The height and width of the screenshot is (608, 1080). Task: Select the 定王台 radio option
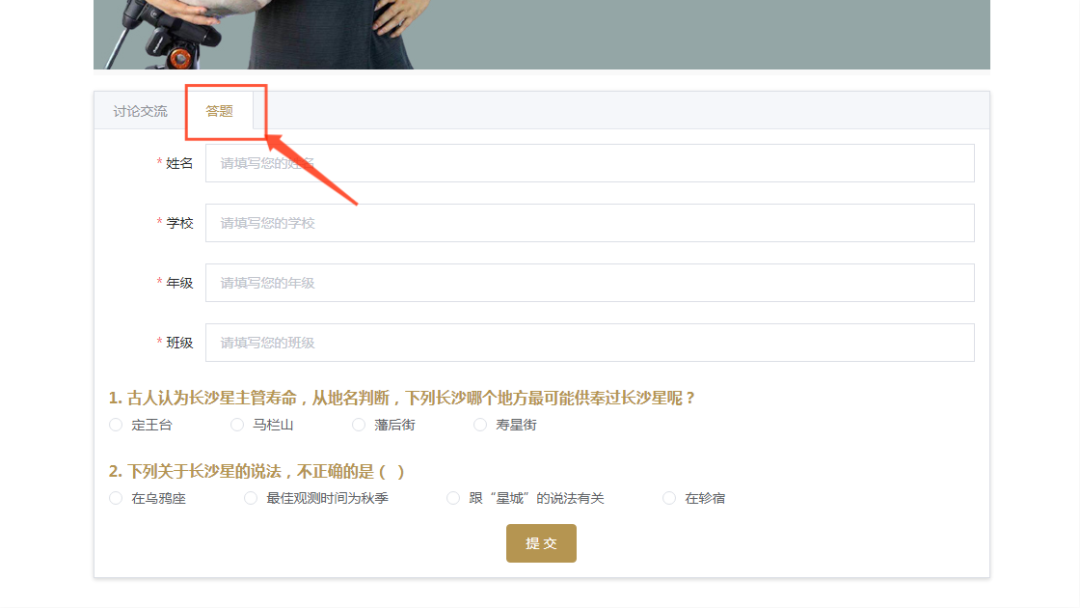pos(116,425)
